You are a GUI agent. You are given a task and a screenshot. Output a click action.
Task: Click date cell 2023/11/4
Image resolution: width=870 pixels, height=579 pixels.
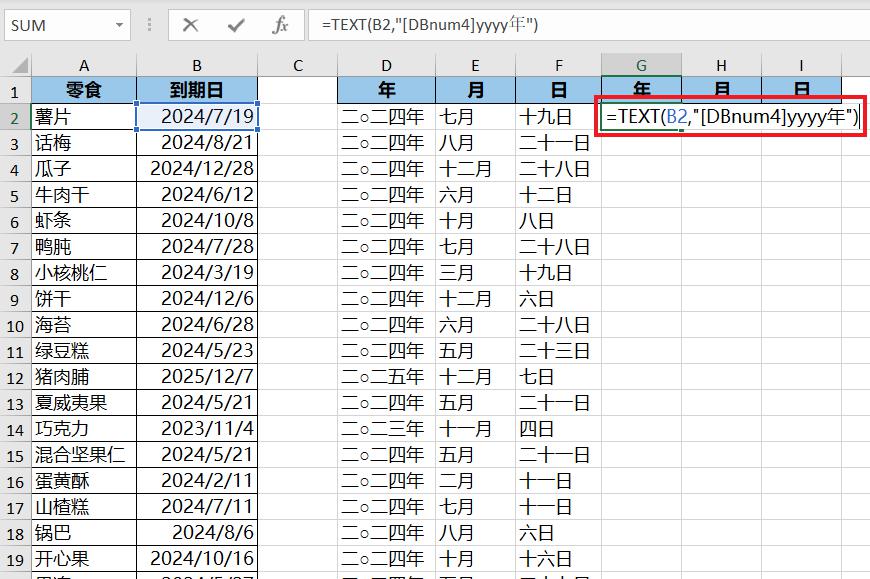[197, 429]
